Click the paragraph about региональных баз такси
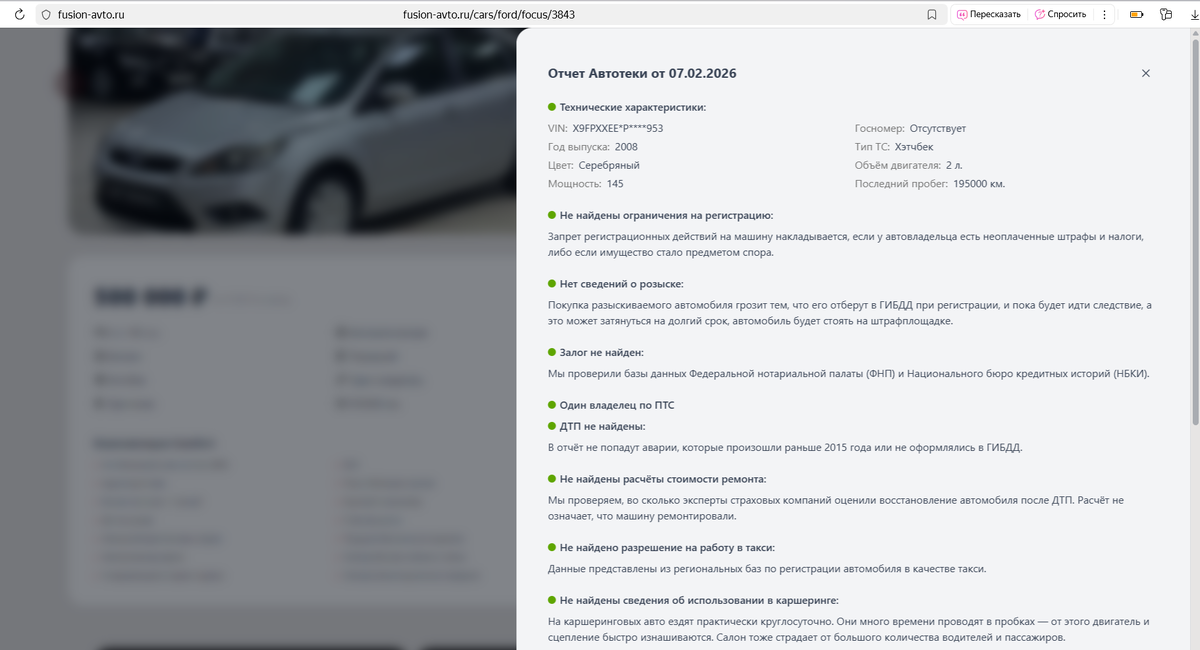This screenshot has width=1200, height=650. tap(767, 569)
